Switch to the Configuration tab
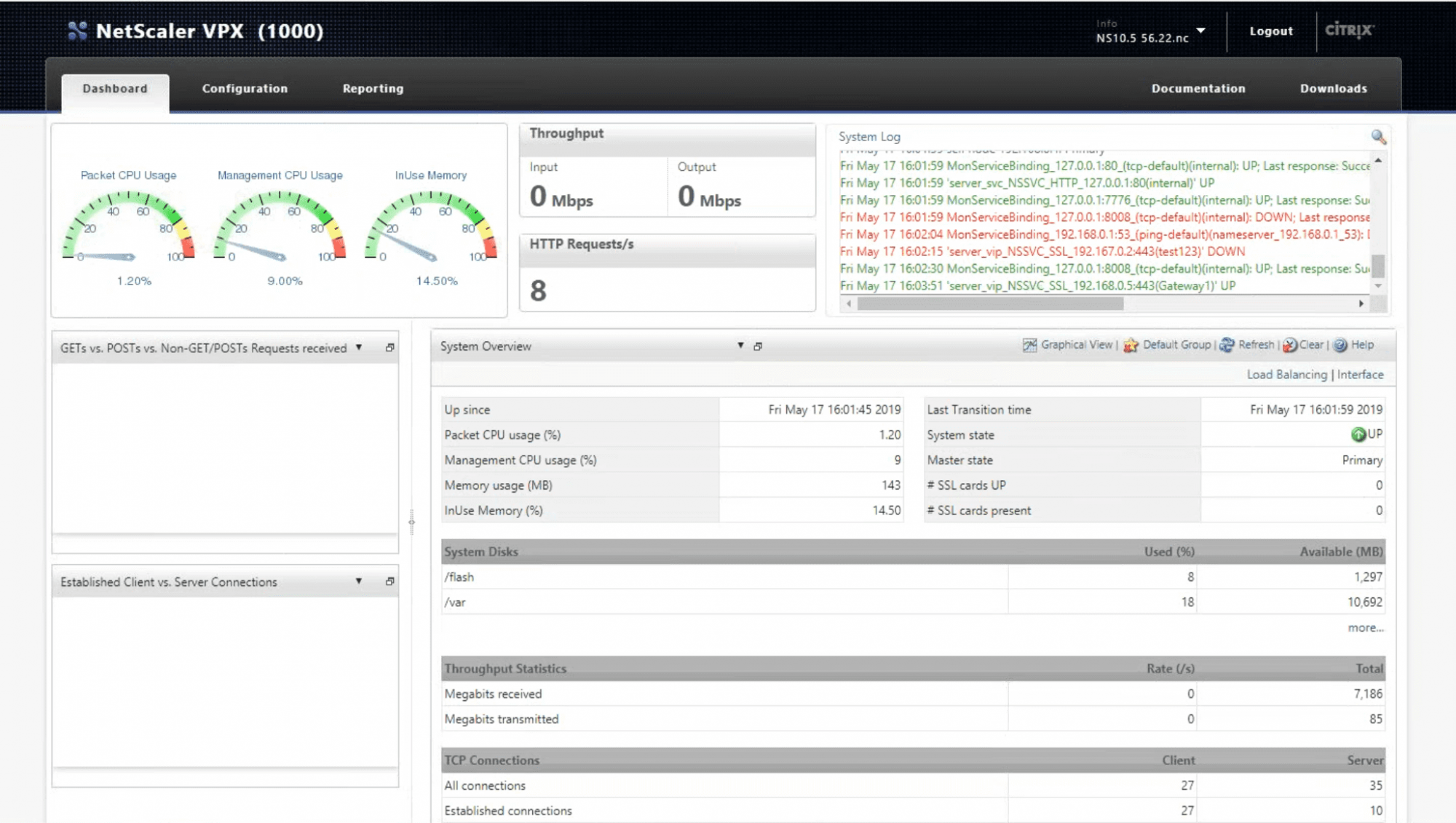The height and width of the screenshot is (823, 1456). pos(245,89)
